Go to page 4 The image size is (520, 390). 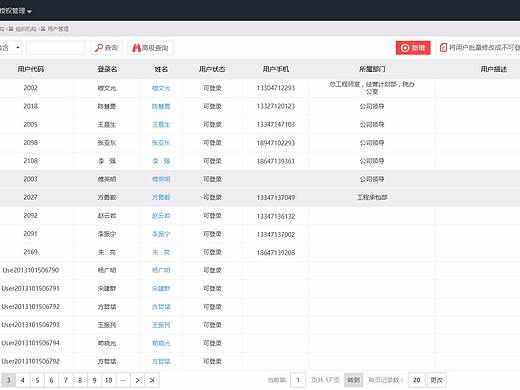(x=23, y=380)
